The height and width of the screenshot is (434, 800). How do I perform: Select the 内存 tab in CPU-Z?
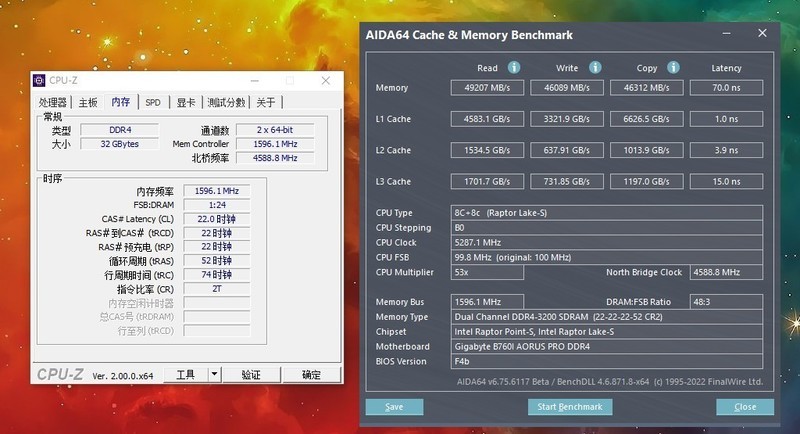(121, 102)
